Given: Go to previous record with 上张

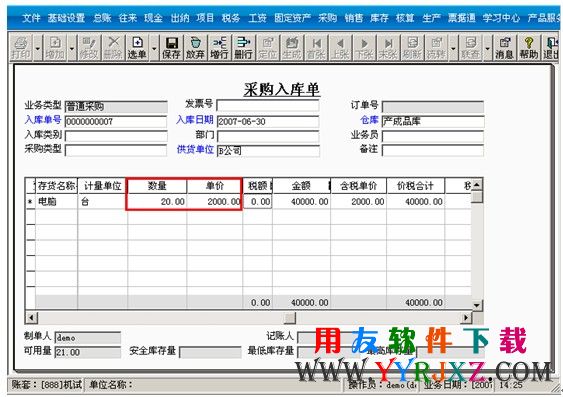Looking at the screenshot, I should (340, 48).
